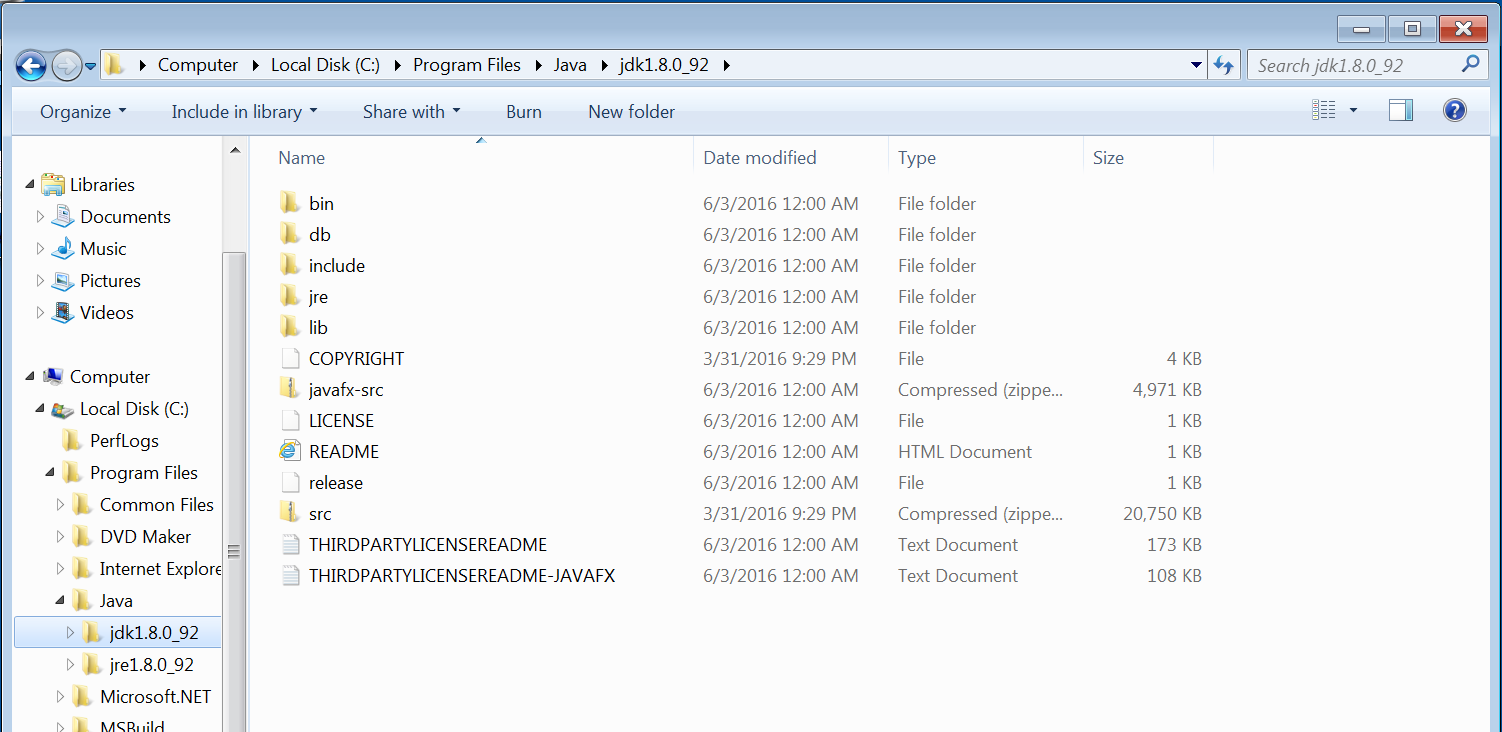Click the Help question mark icon
The height and width of the screenshot is (732, 1502).
1455,111
